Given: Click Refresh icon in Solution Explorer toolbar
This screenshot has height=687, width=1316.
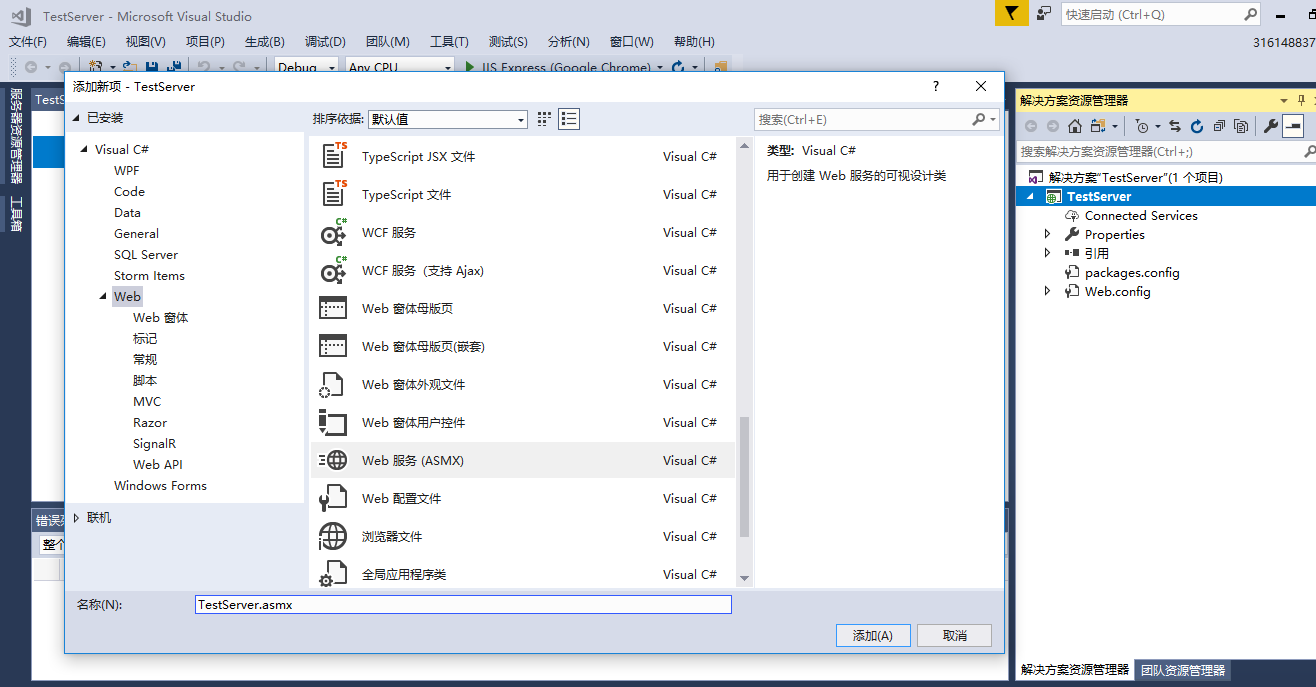Looking at the screenshot, I should [1197, 126].
